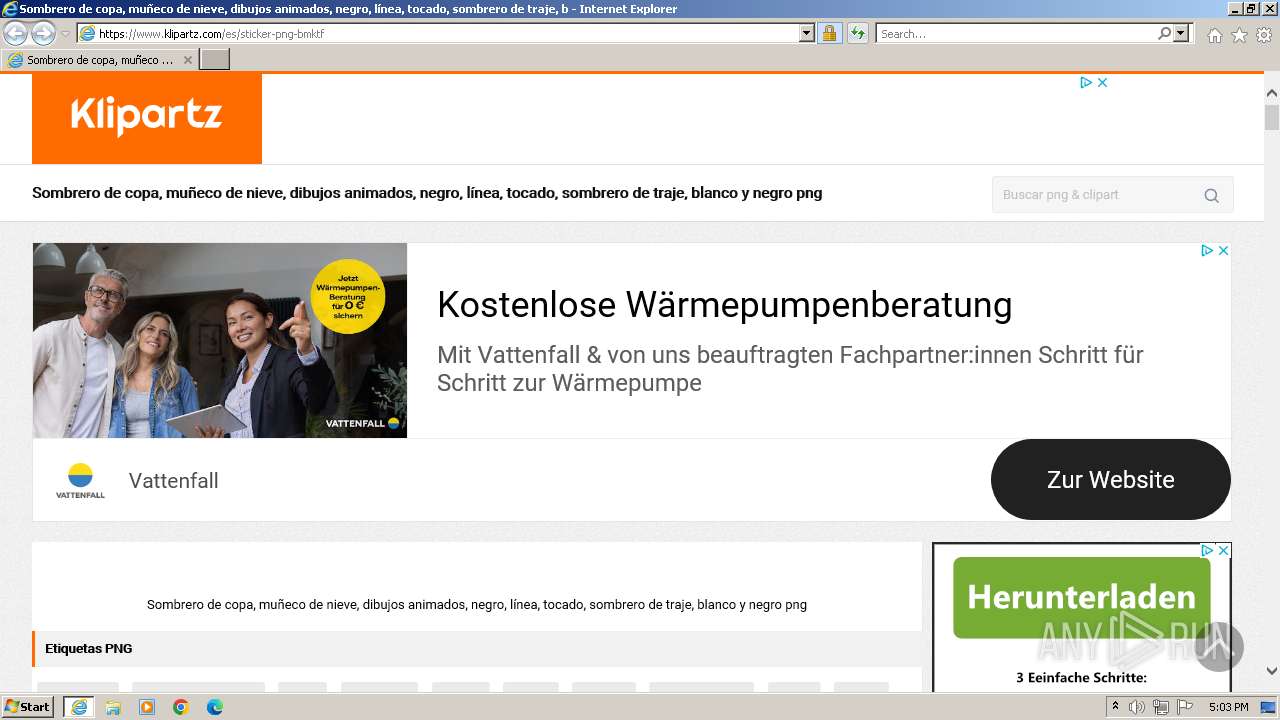
Task: View the security lock report icon
Action: click(x=829, y=33)
